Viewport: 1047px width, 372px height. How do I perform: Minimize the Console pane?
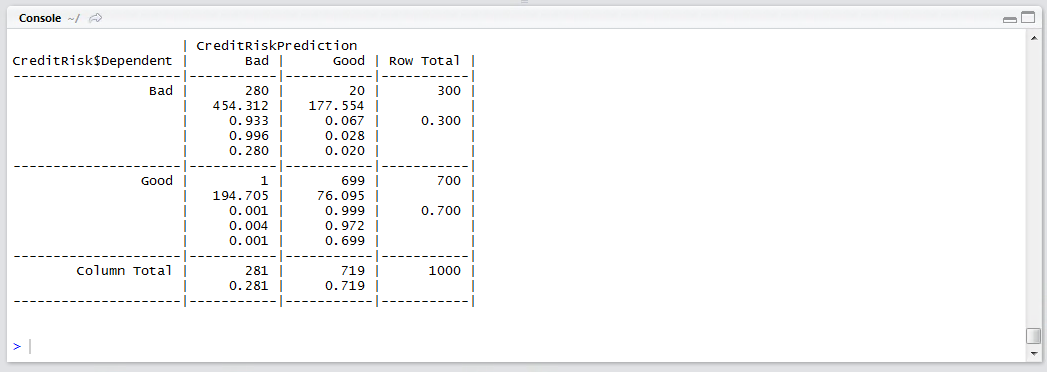click(x=1010, y=19)
